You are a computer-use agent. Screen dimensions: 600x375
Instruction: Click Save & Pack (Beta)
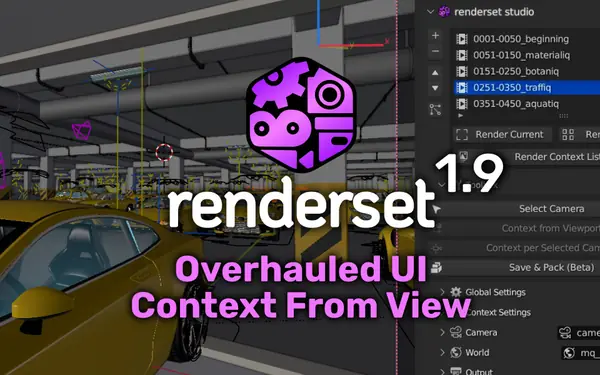click(515, 267)
